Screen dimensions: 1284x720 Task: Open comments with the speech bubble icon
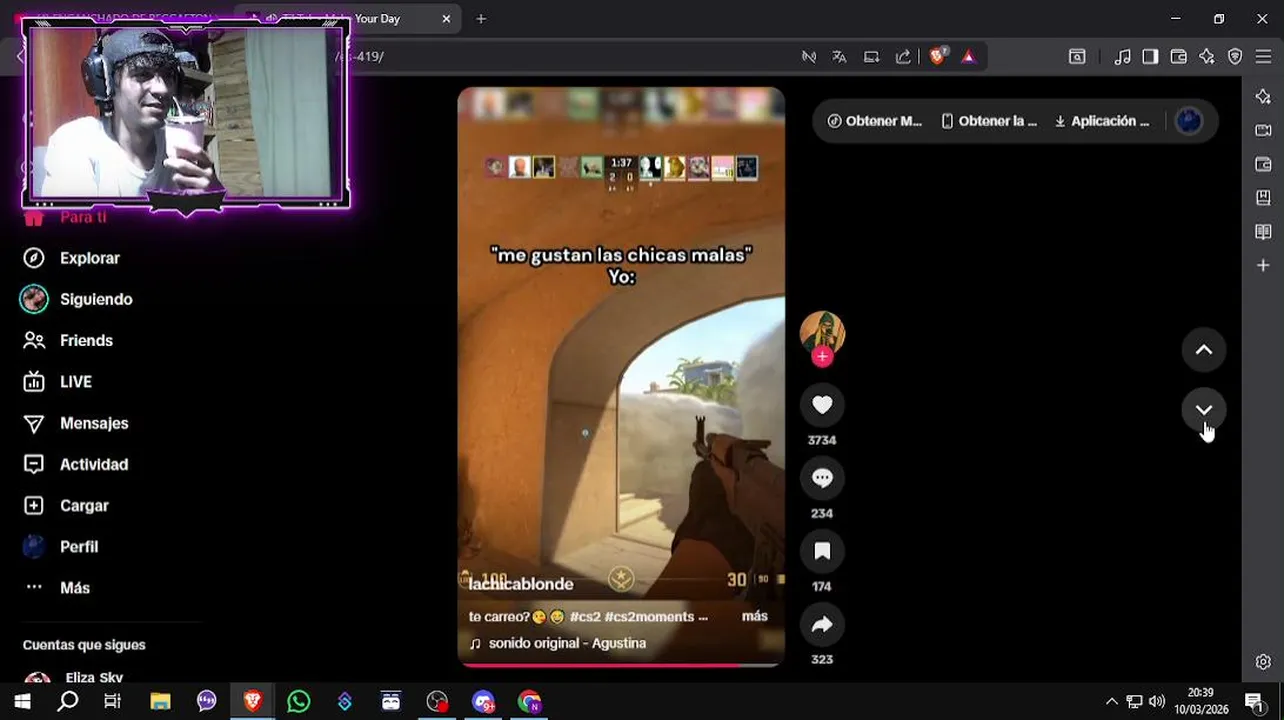822,478
